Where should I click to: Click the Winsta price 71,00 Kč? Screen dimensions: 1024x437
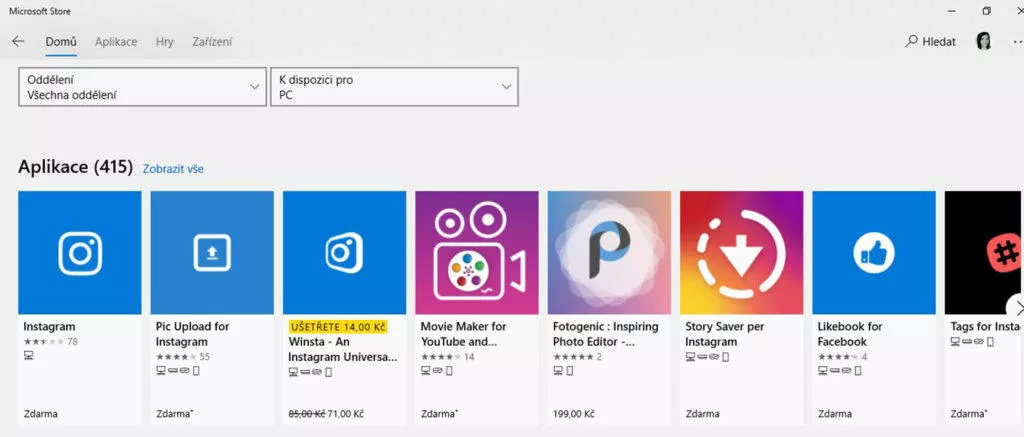coord(346,414)
